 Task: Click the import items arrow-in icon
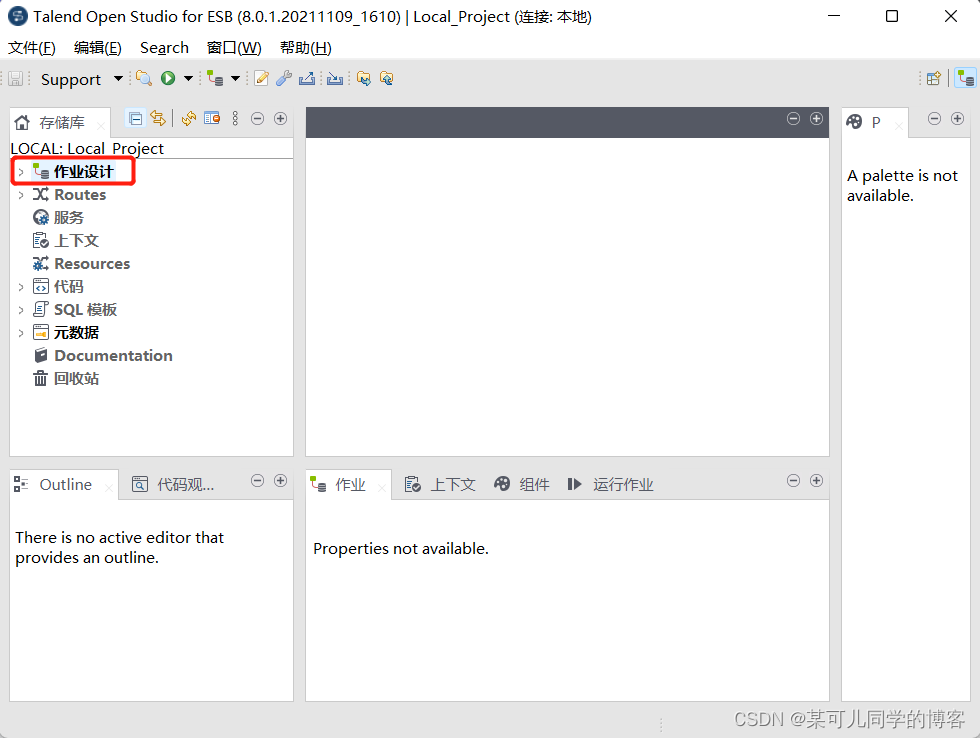click(x=335, y=78)
